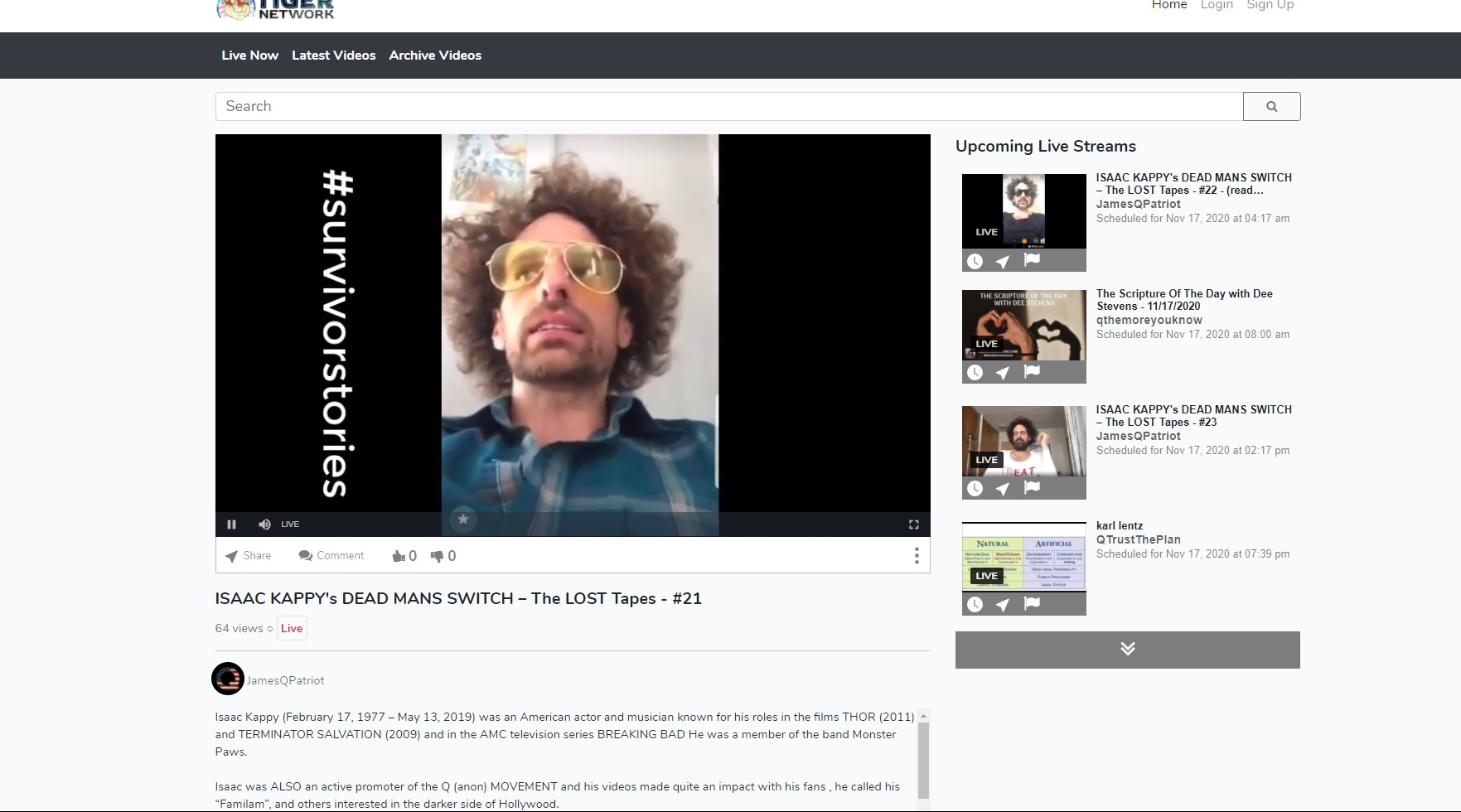Click LIVE indicator in player controls

pos(290,524)
